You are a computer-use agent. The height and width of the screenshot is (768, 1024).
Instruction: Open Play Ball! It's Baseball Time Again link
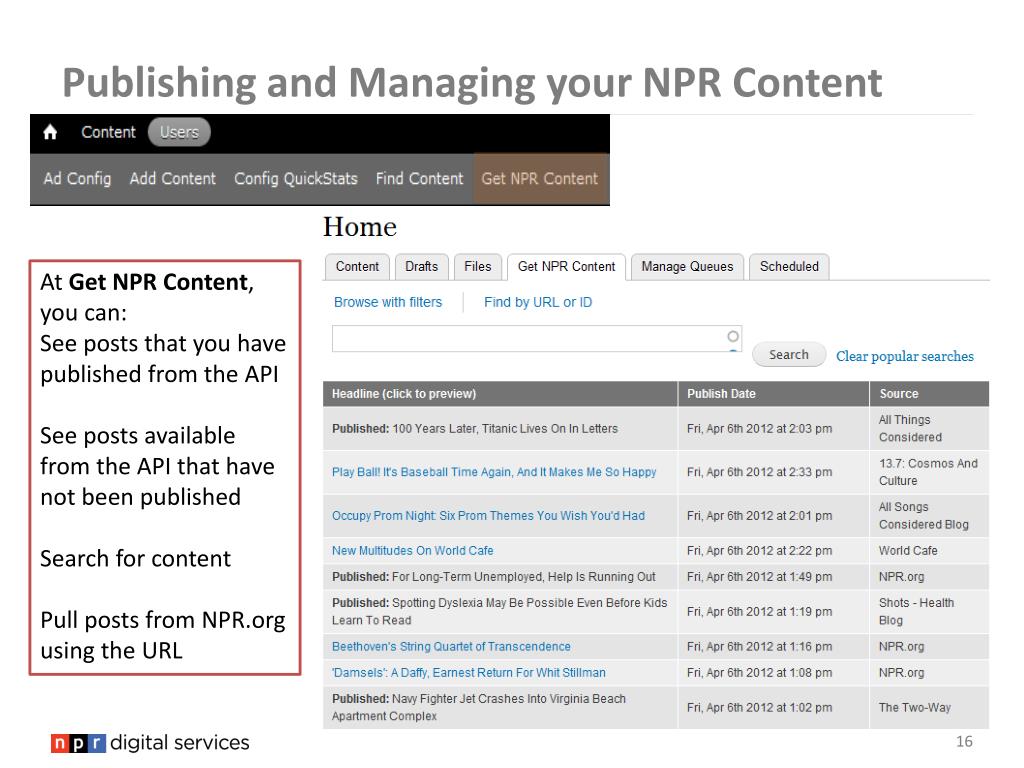pos(494,472)
